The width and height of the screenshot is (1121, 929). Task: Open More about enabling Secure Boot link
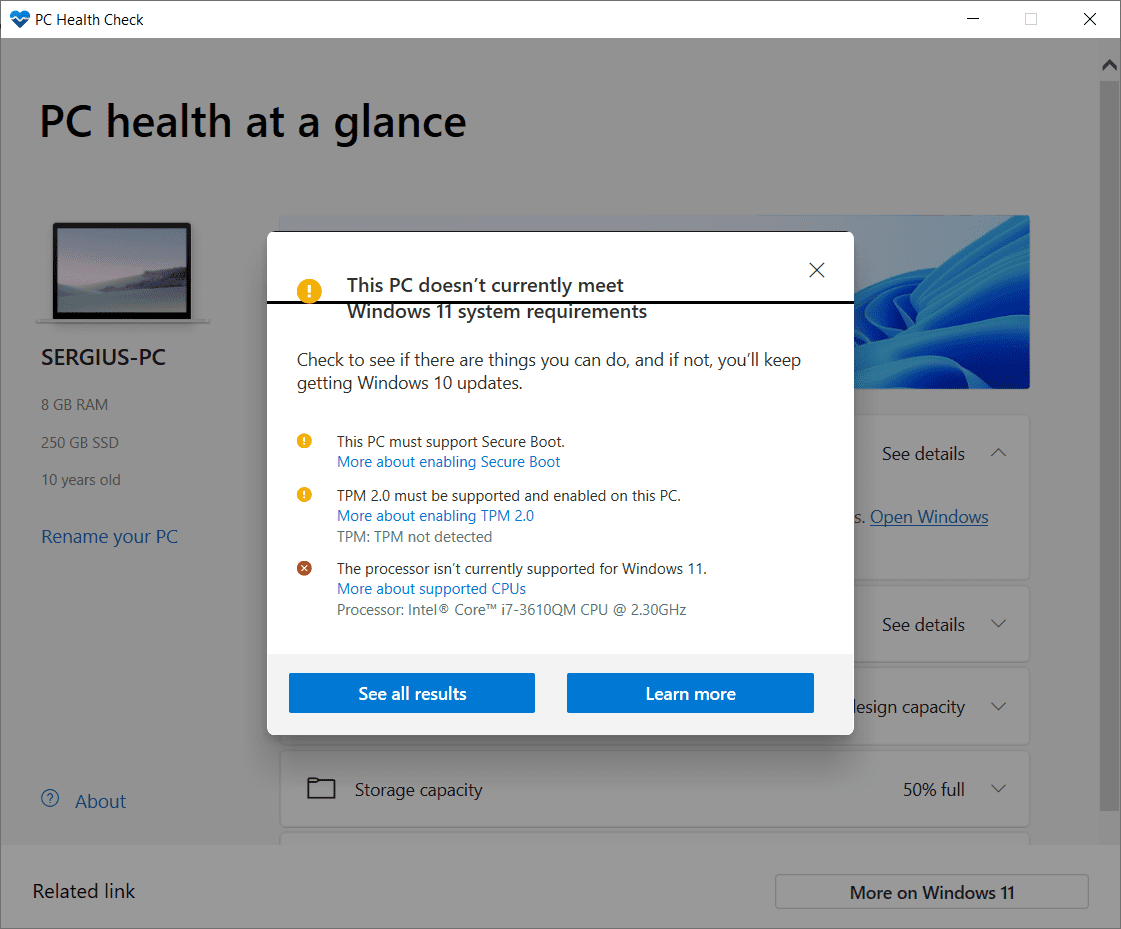[448, 462]
